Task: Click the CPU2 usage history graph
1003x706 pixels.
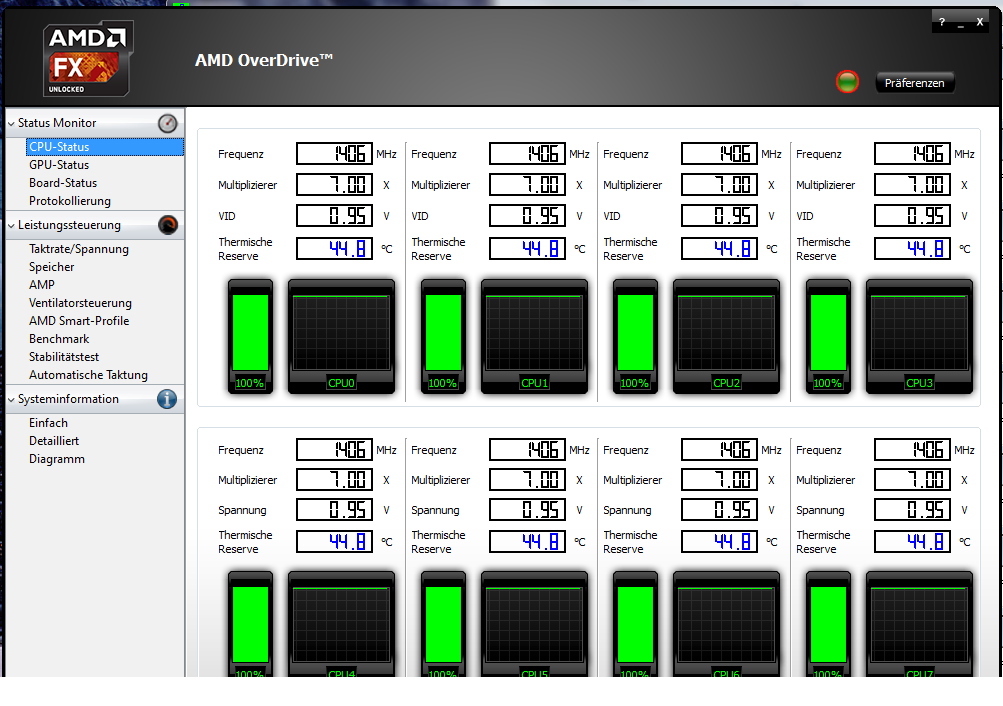Action: coord(727,335)
